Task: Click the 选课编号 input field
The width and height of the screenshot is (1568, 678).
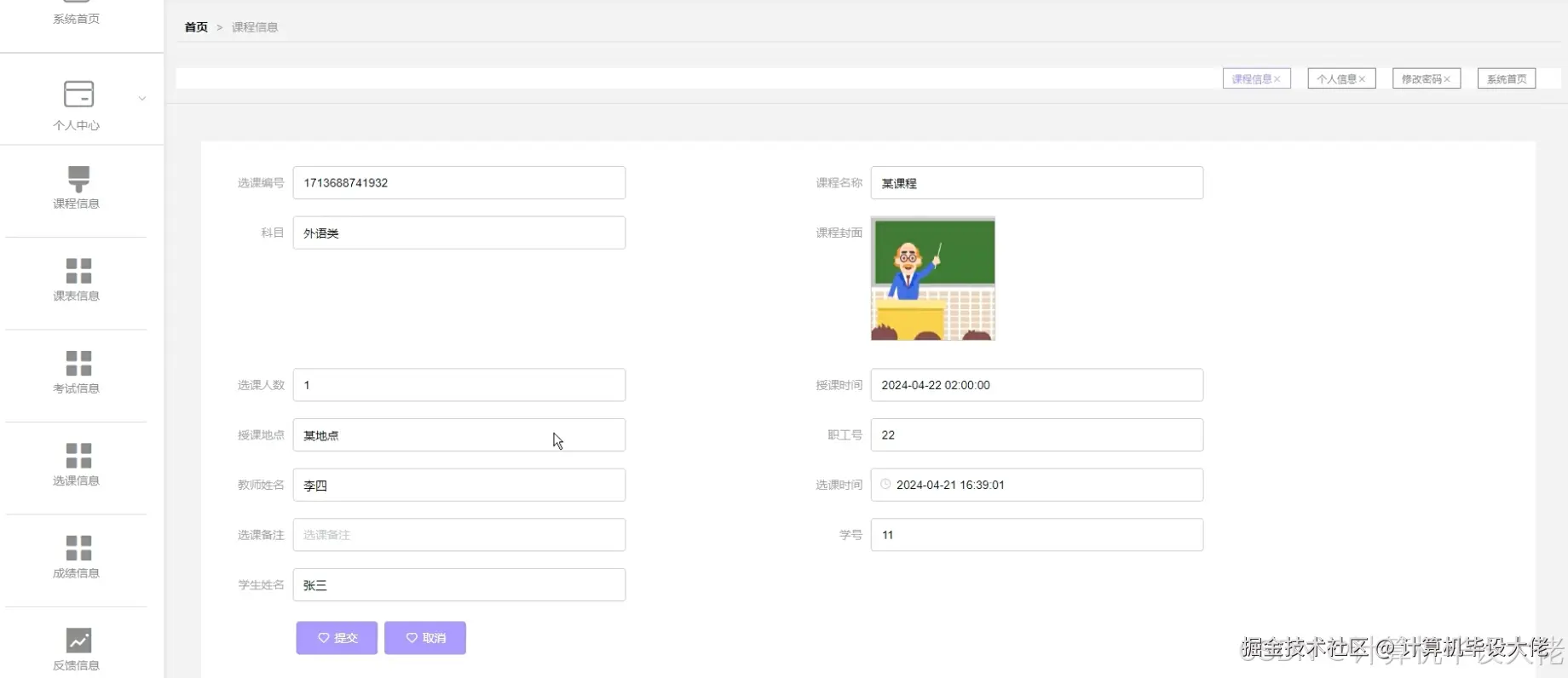Action: [459, 183]
